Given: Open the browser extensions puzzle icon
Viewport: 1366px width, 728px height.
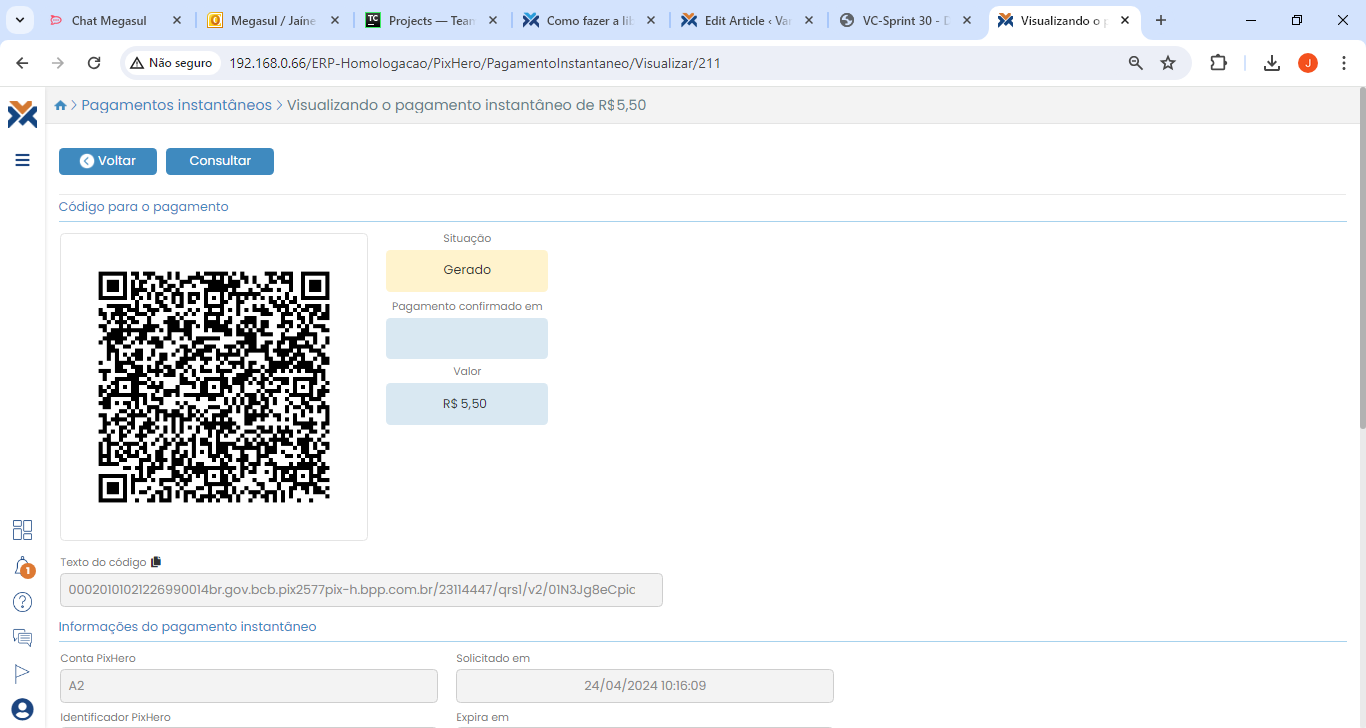Looking at the screenshot, I should coord(1218,63).
